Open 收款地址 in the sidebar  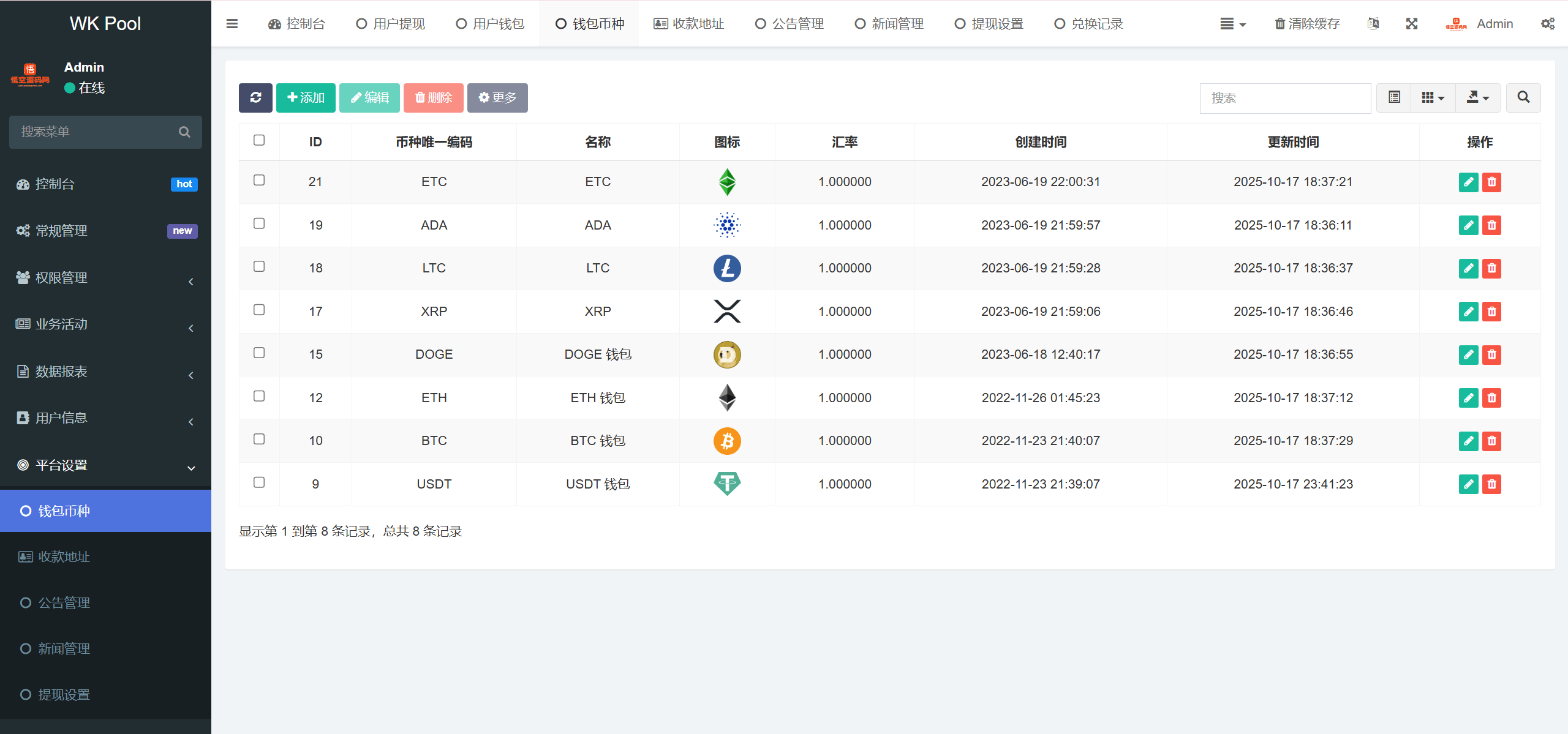[64, 556]
